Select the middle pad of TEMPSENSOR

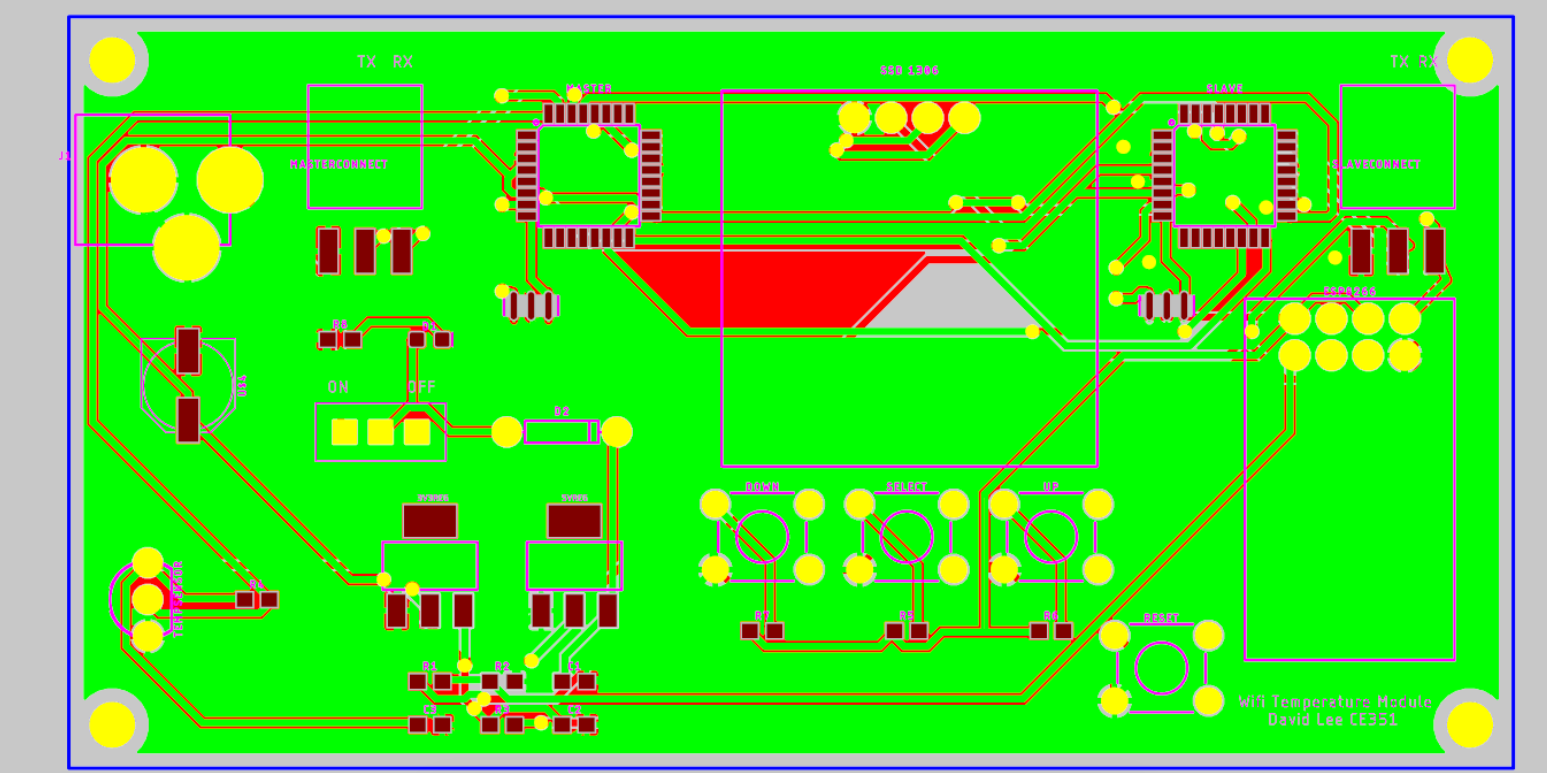click(x=147, y=599)
